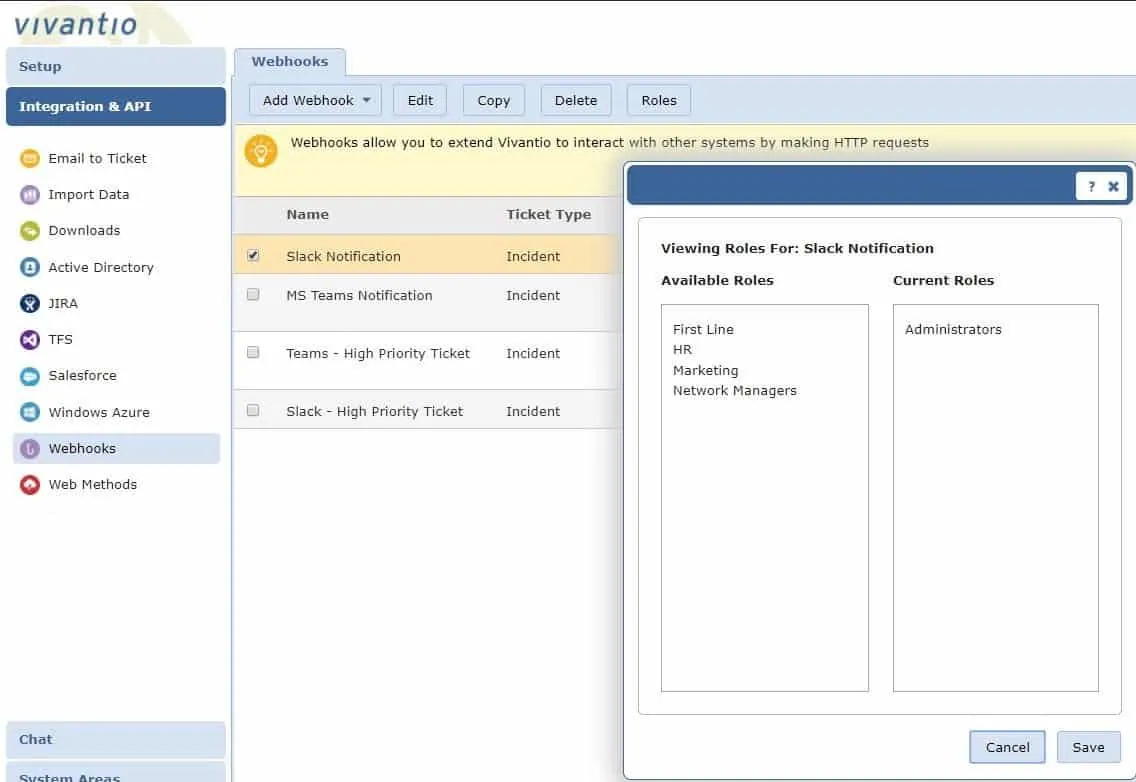The image size is (1136, 782).
Task: Click the Copy button
Action: (x=493, y=100)
